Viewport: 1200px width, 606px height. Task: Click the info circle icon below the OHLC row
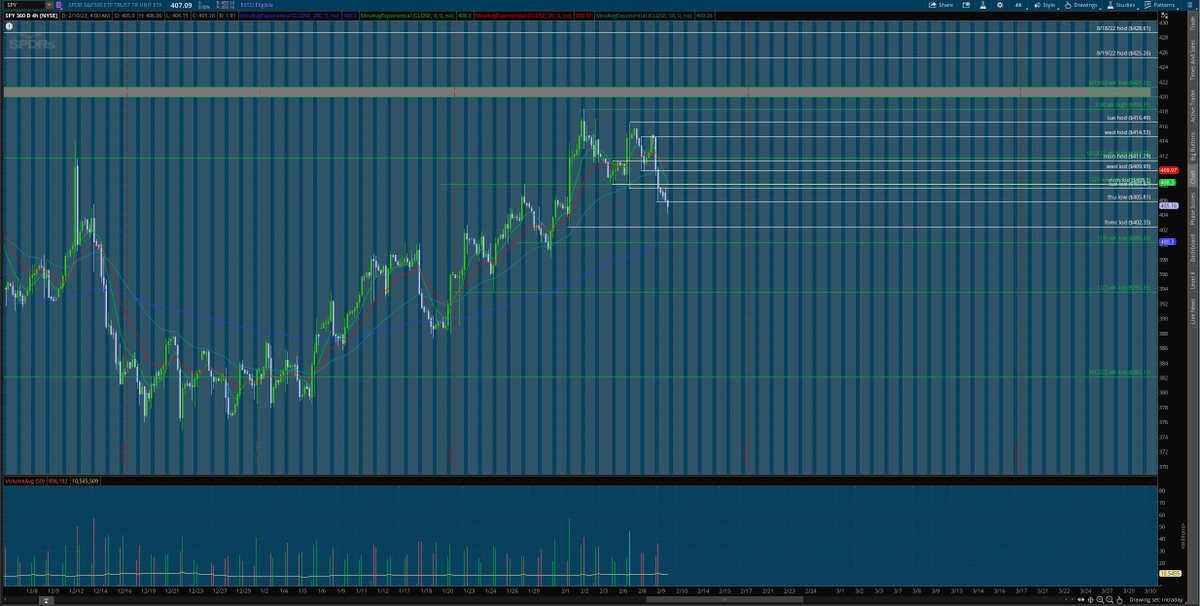click(x=9, y=26)
